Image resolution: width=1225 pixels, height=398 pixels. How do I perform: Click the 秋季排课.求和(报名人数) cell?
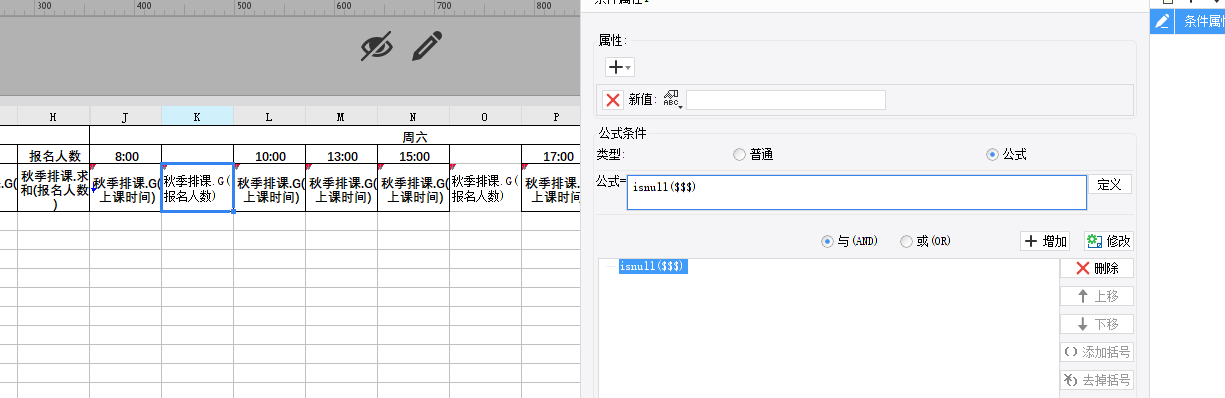[x=53, y=188]
